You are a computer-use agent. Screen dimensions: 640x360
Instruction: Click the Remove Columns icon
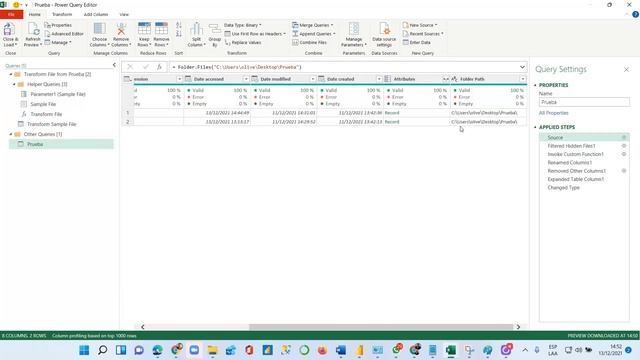[121, 29]
